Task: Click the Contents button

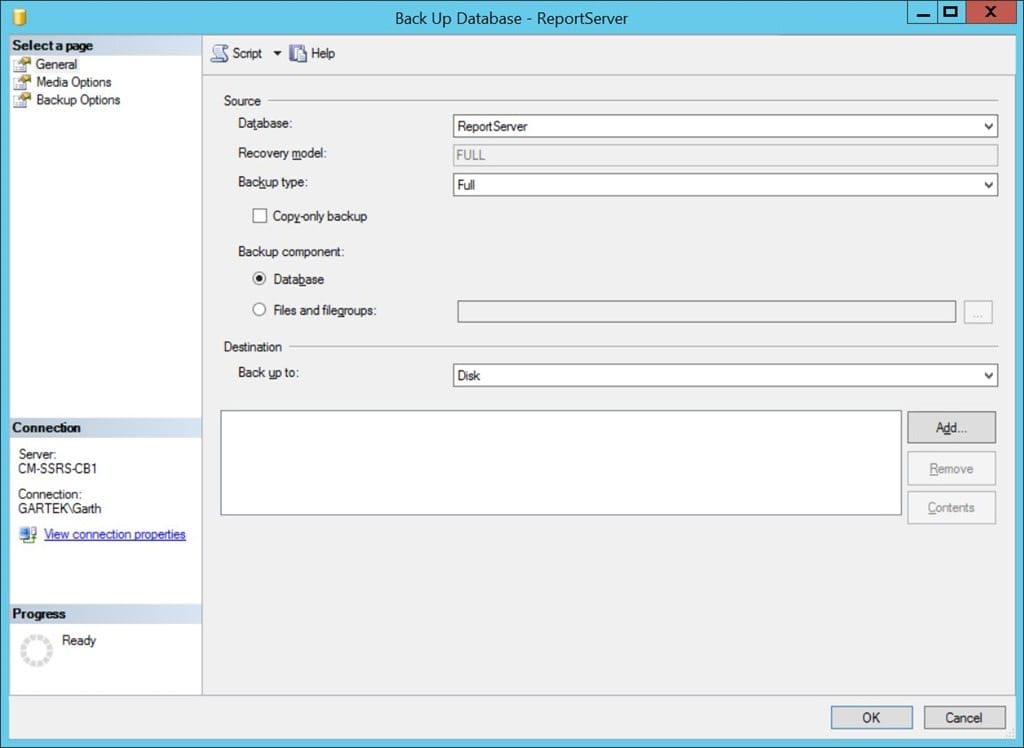Action: [952, 508]
